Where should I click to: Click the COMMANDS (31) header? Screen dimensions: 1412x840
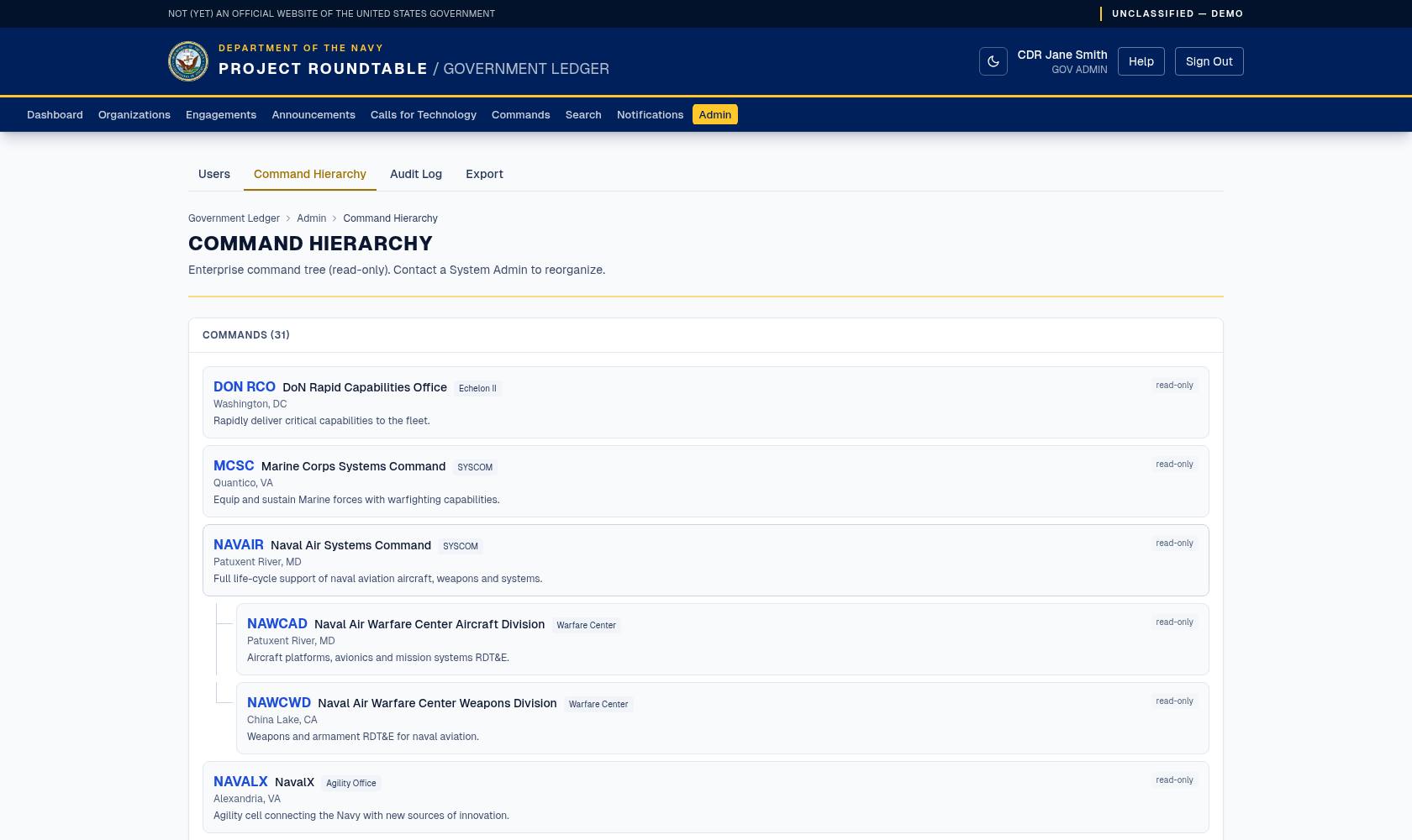pos(246,335)
